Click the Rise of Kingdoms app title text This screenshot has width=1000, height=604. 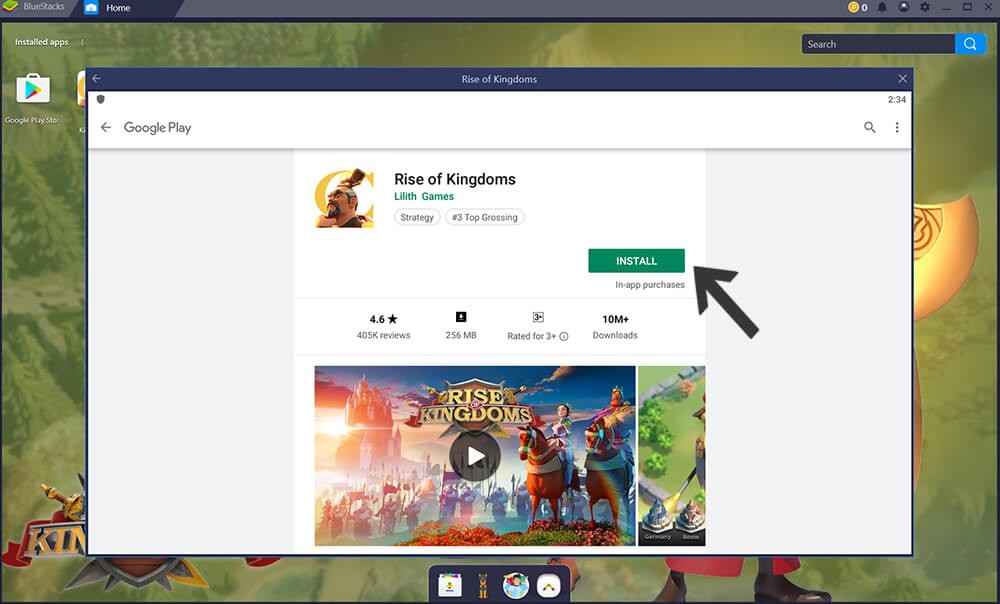tap(455, 179)
